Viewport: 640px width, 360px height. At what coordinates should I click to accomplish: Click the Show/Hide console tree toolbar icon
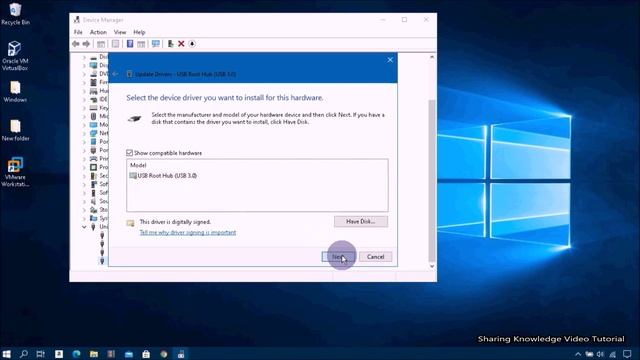101,44
